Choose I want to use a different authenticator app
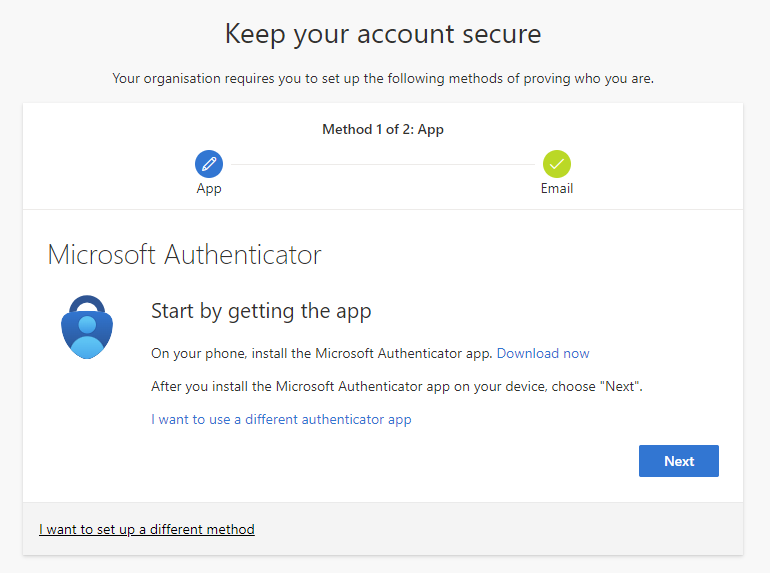 click(281, 420)
